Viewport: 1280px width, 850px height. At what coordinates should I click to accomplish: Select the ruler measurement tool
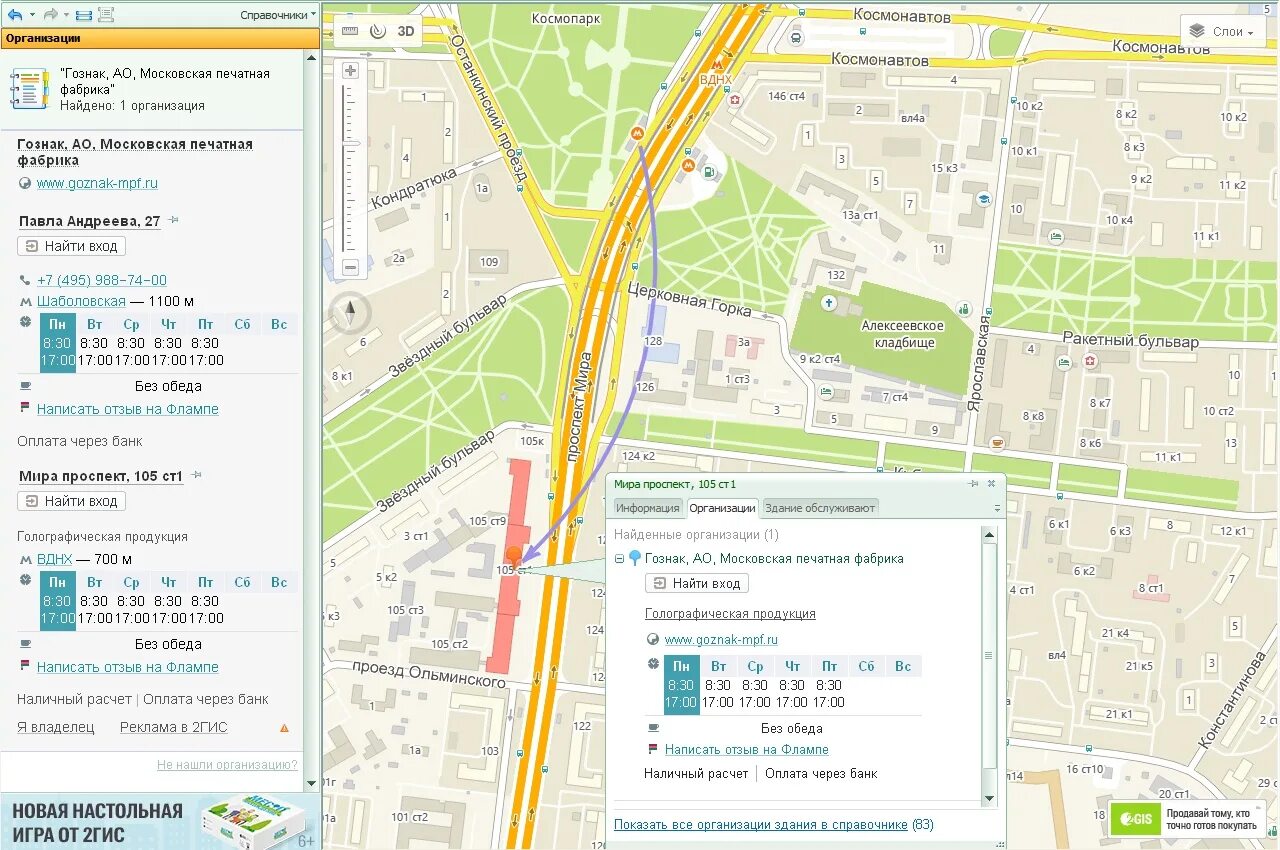coord(349,31)
